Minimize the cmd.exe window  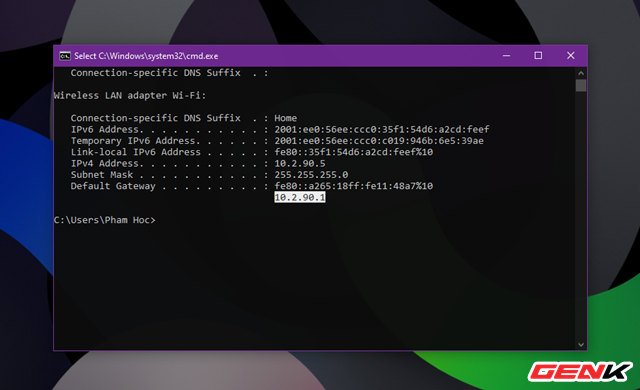point(506,56)
